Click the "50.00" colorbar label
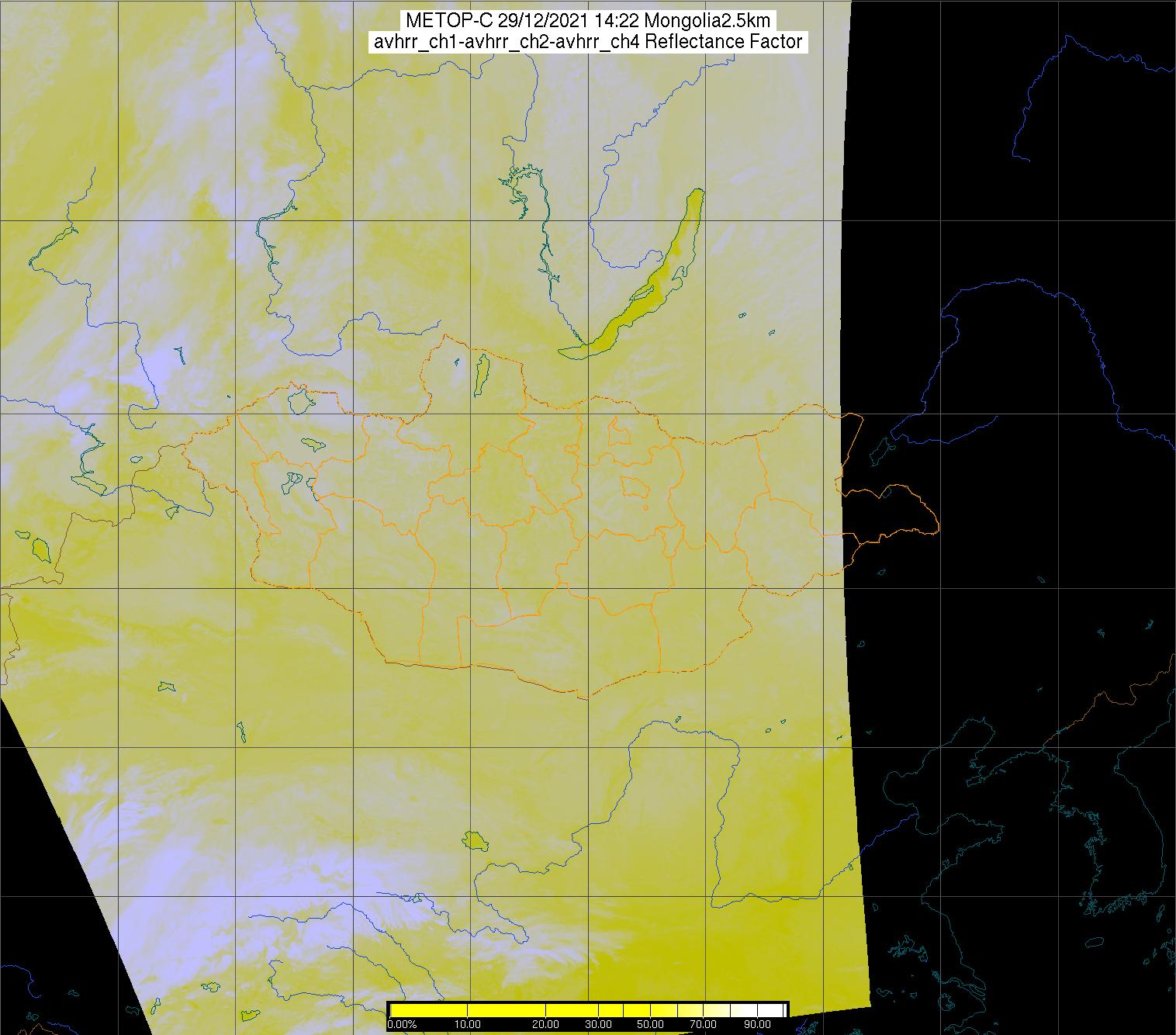This screenshot has height=1035, width=1176. (x=651, y=1024)
